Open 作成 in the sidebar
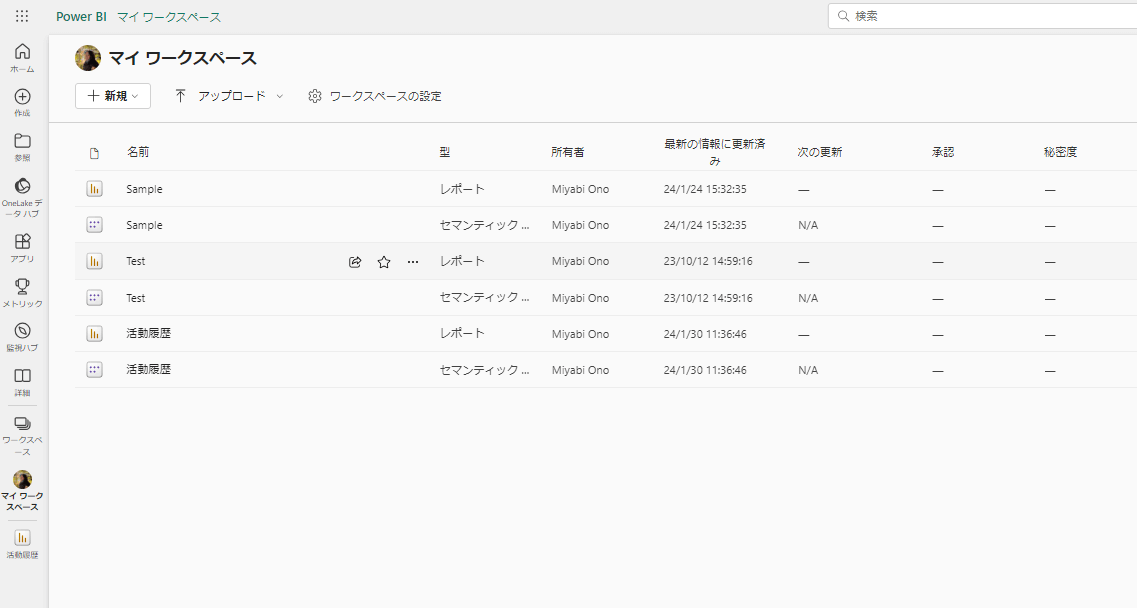Image resolution: width=1137 pixels, height=608 pixels. 22,103
